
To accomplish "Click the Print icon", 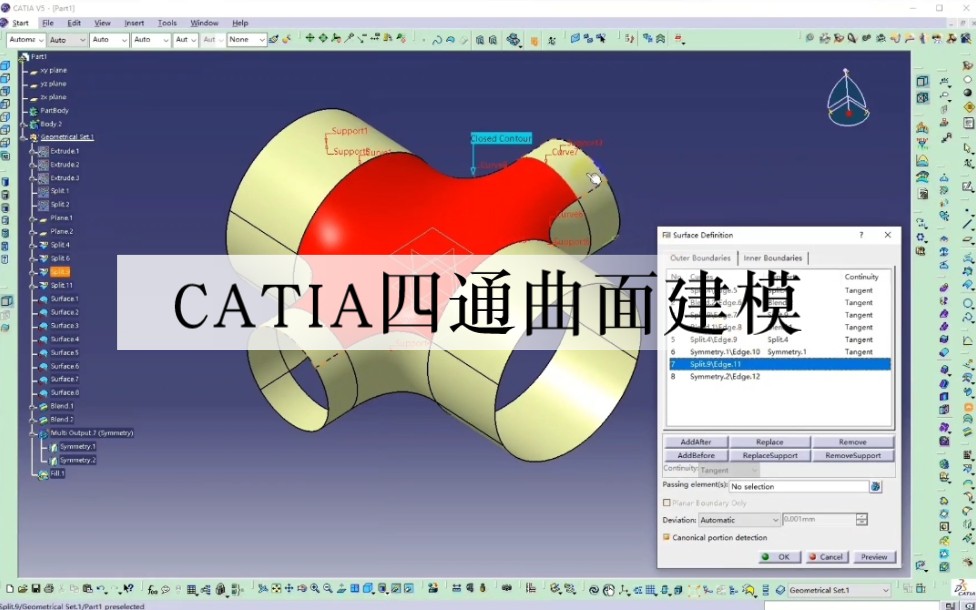I will coord(49,589).
